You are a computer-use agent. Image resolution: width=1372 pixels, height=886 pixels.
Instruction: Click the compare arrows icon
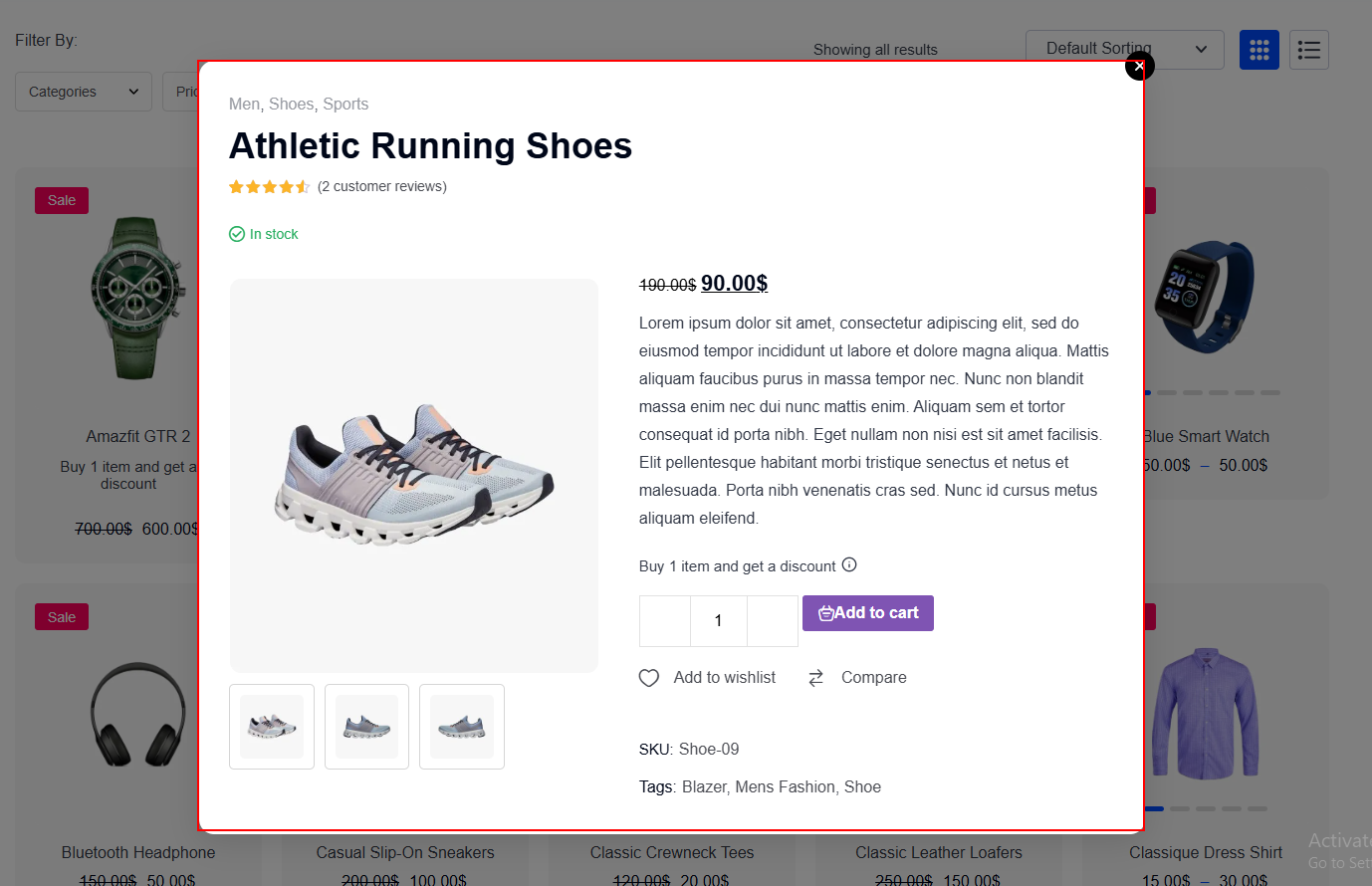[x=815, y=678]
